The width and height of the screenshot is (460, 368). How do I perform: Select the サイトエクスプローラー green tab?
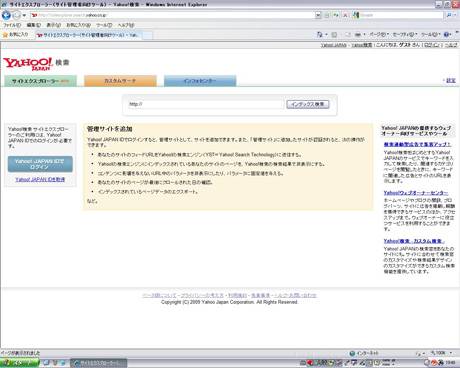[41, 81]
